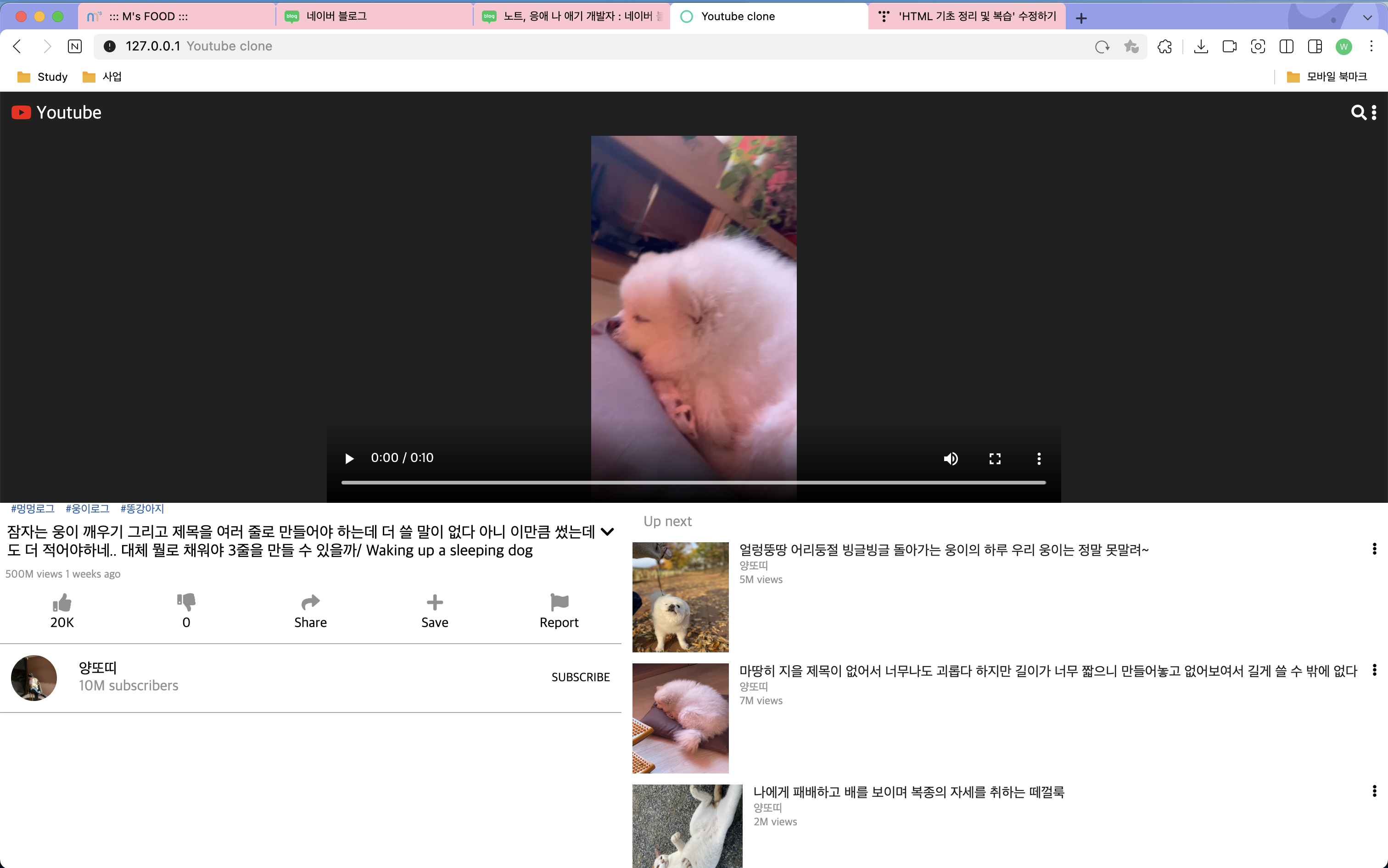Switch to the M's FOOD tab
This screenshot has height=868, width=1388.
[149, 16]
